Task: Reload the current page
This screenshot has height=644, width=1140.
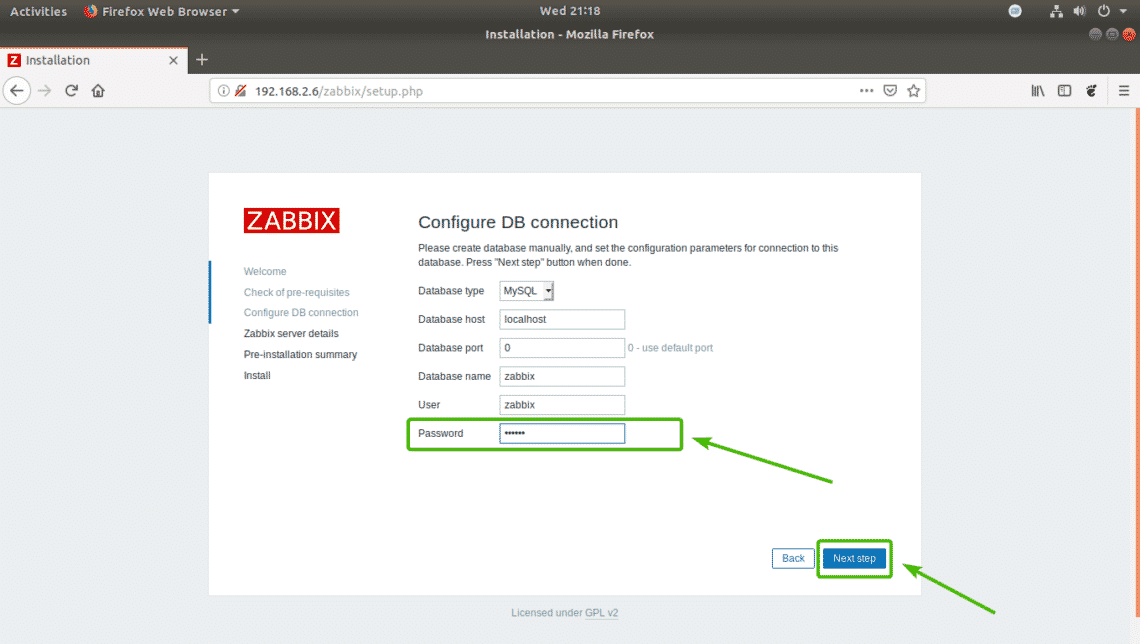Action: click(x=71, y=91)
